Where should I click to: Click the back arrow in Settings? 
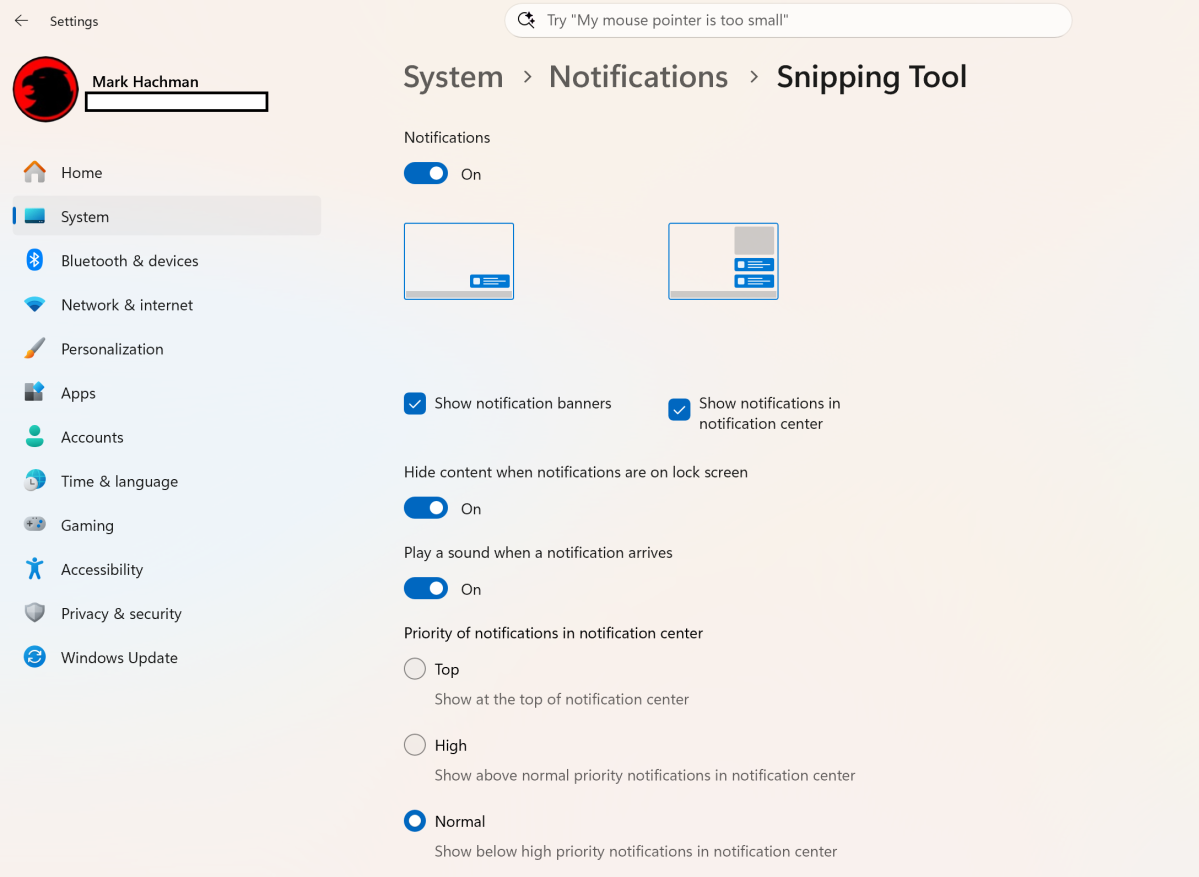[21, 21]
